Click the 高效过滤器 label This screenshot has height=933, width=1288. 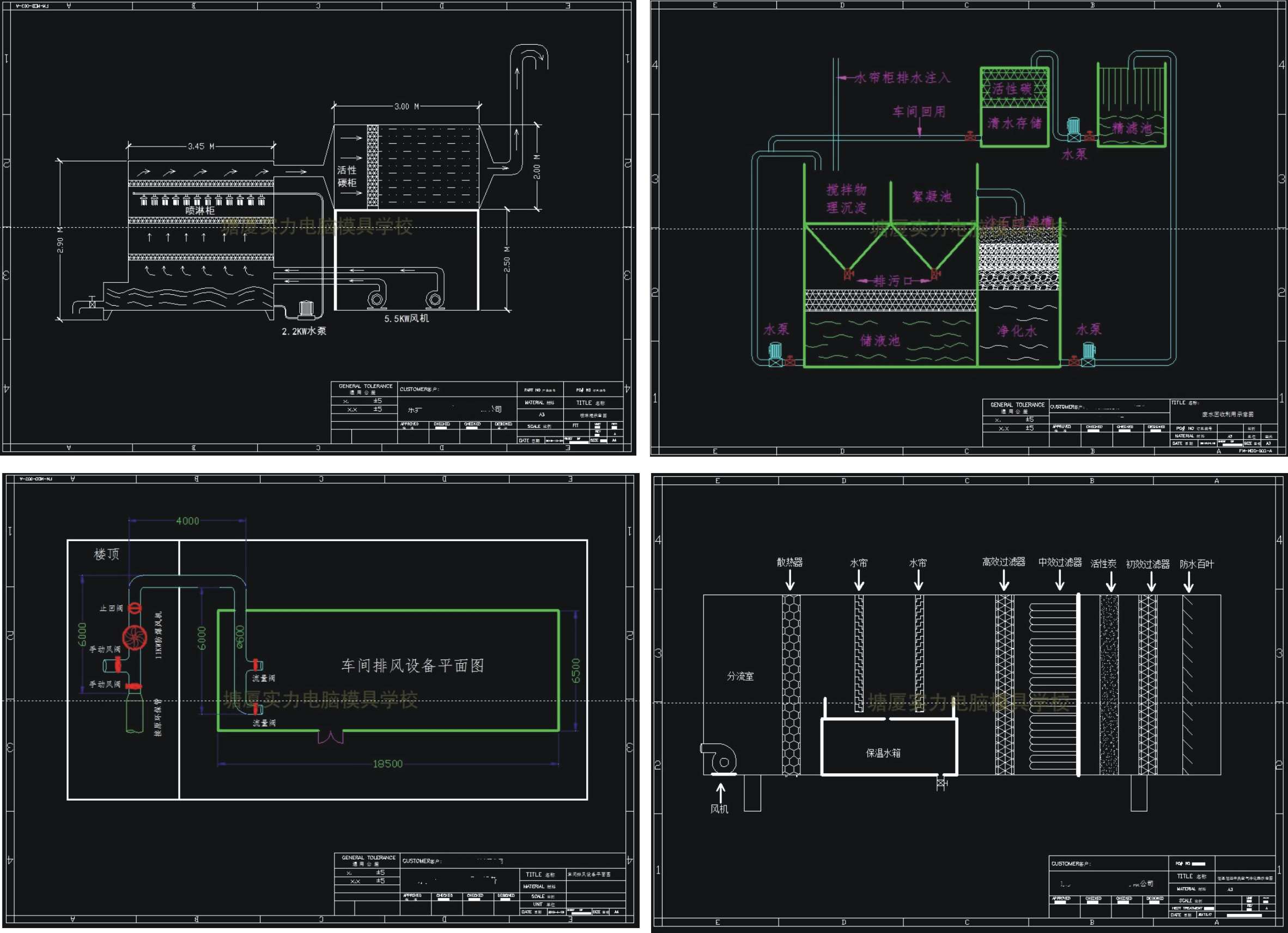coord(1004,562)
